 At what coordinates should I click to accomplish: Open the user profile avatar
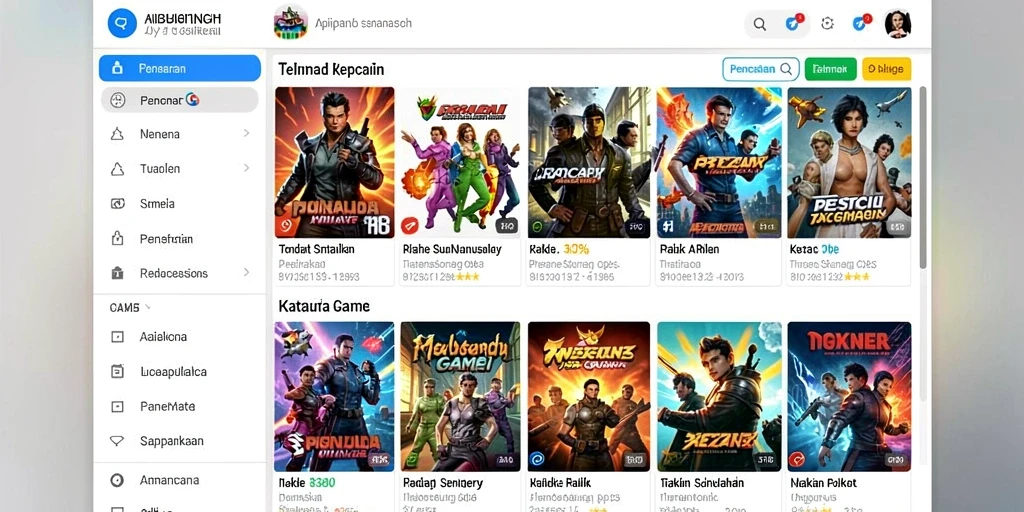pyautogui.click(x=898, y=24)
